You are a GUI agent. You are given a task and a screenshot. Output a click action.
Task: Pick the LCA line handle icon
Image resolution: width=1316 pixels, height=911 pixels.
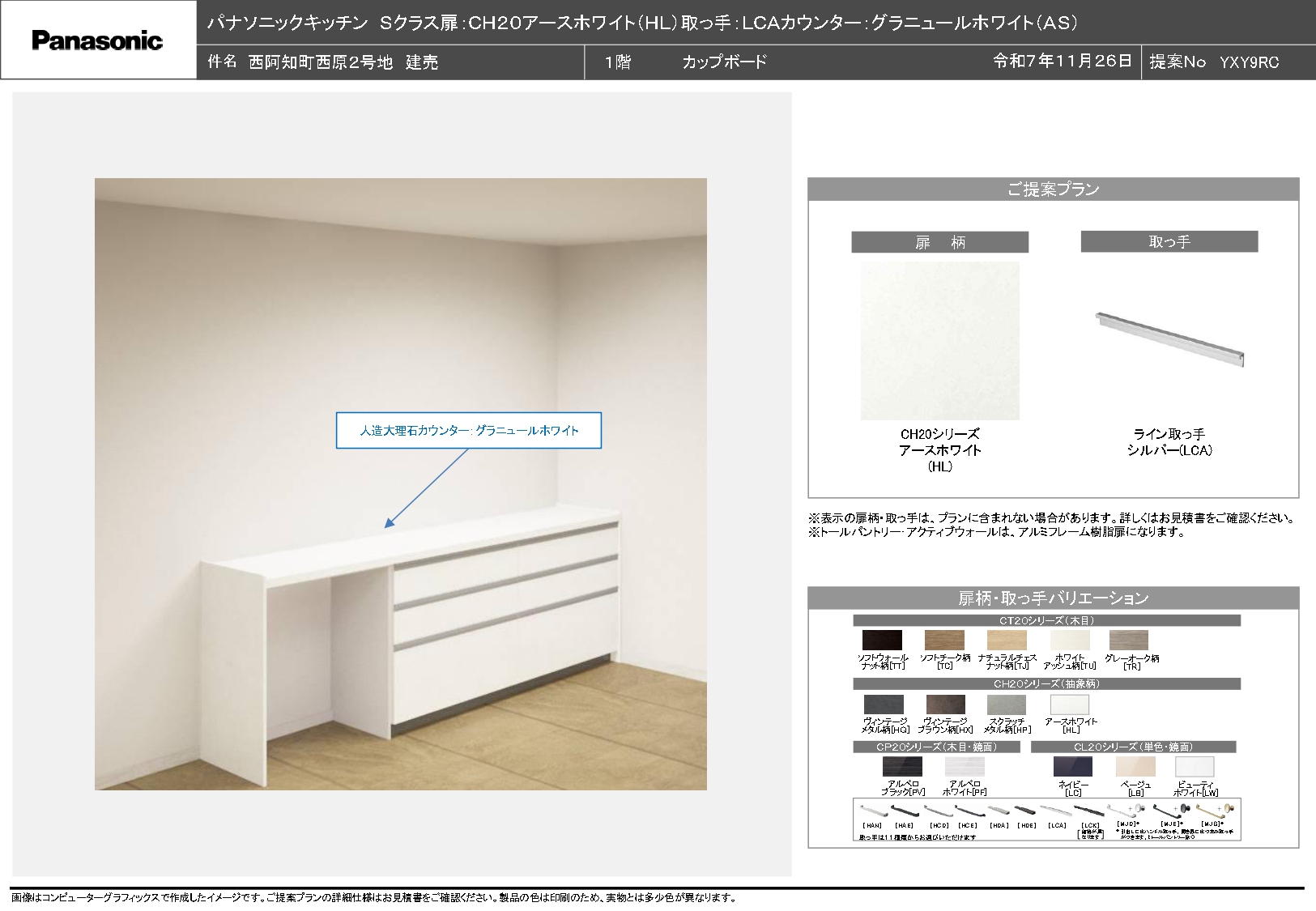[1057, 811]
